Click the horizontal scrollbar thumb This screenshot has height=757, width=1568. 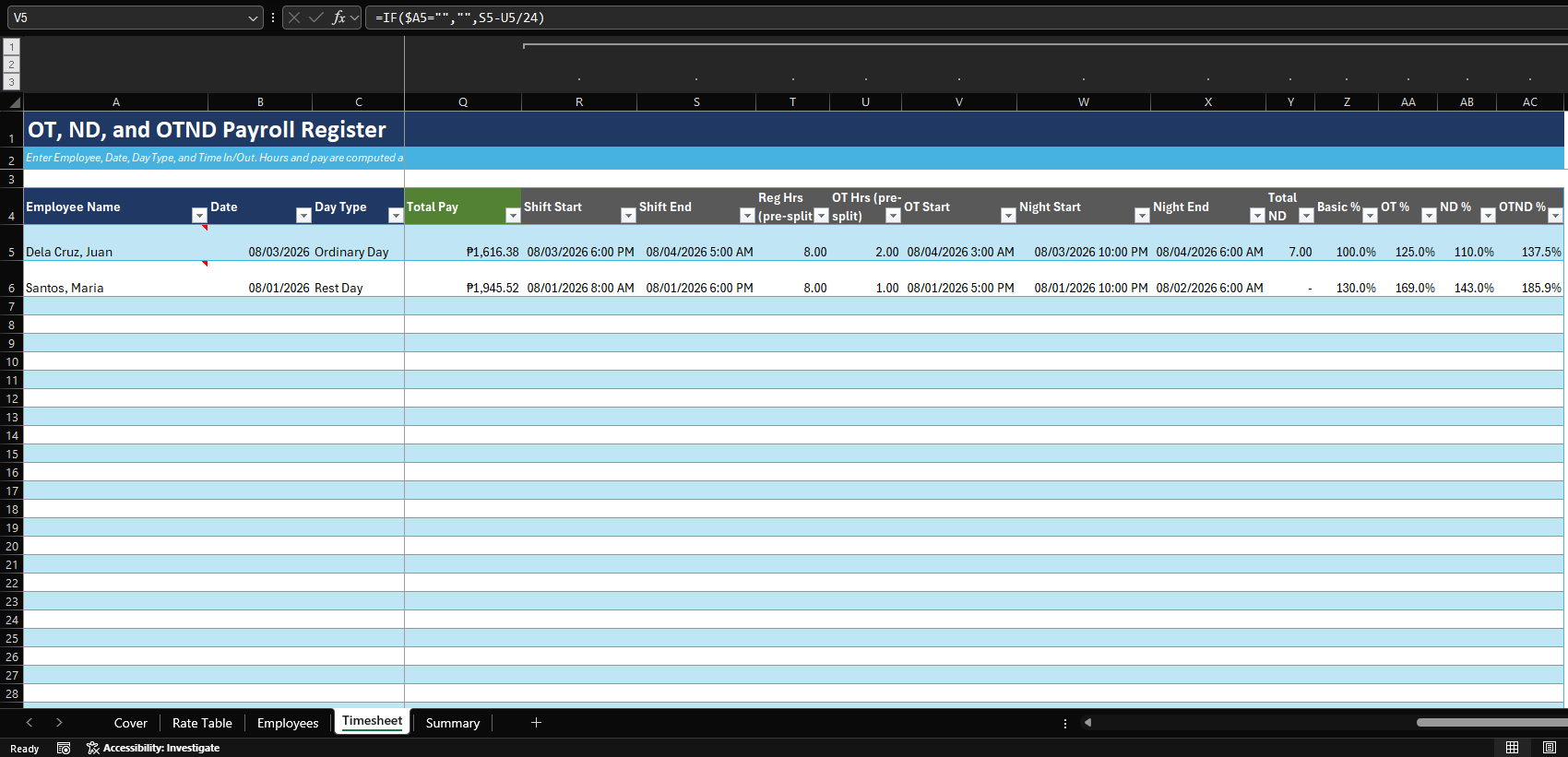click(1491, 723)
